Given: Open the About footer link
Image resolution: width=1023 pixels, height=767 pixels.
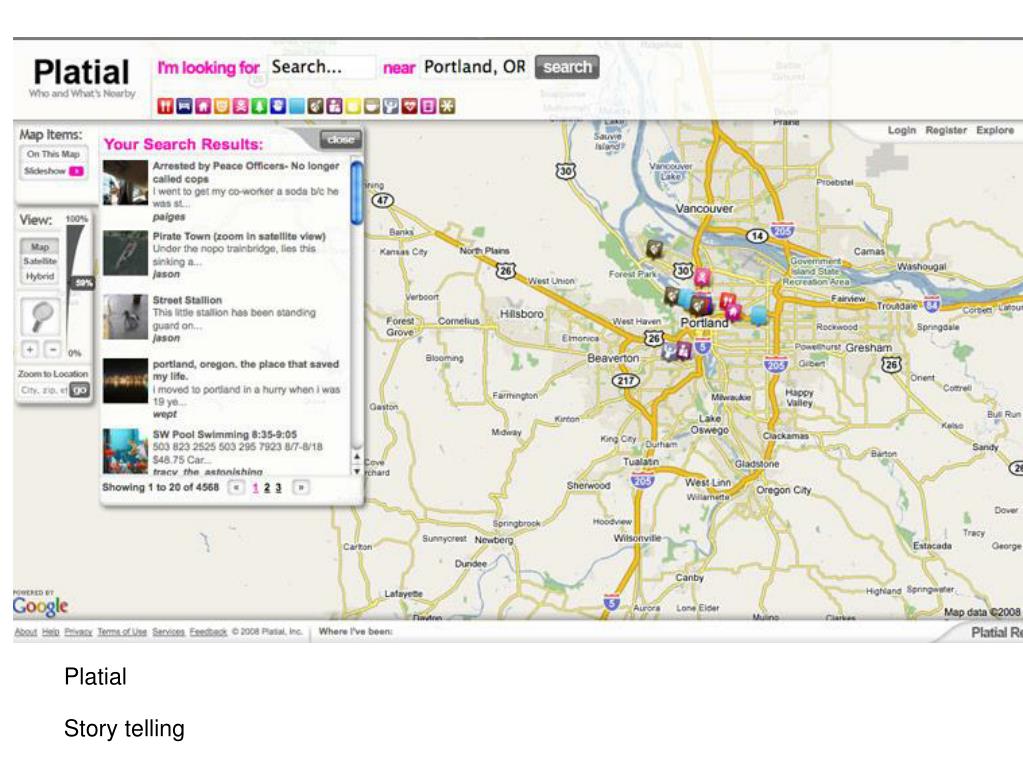Looking at the screenshot, I should tap(26, 631).
